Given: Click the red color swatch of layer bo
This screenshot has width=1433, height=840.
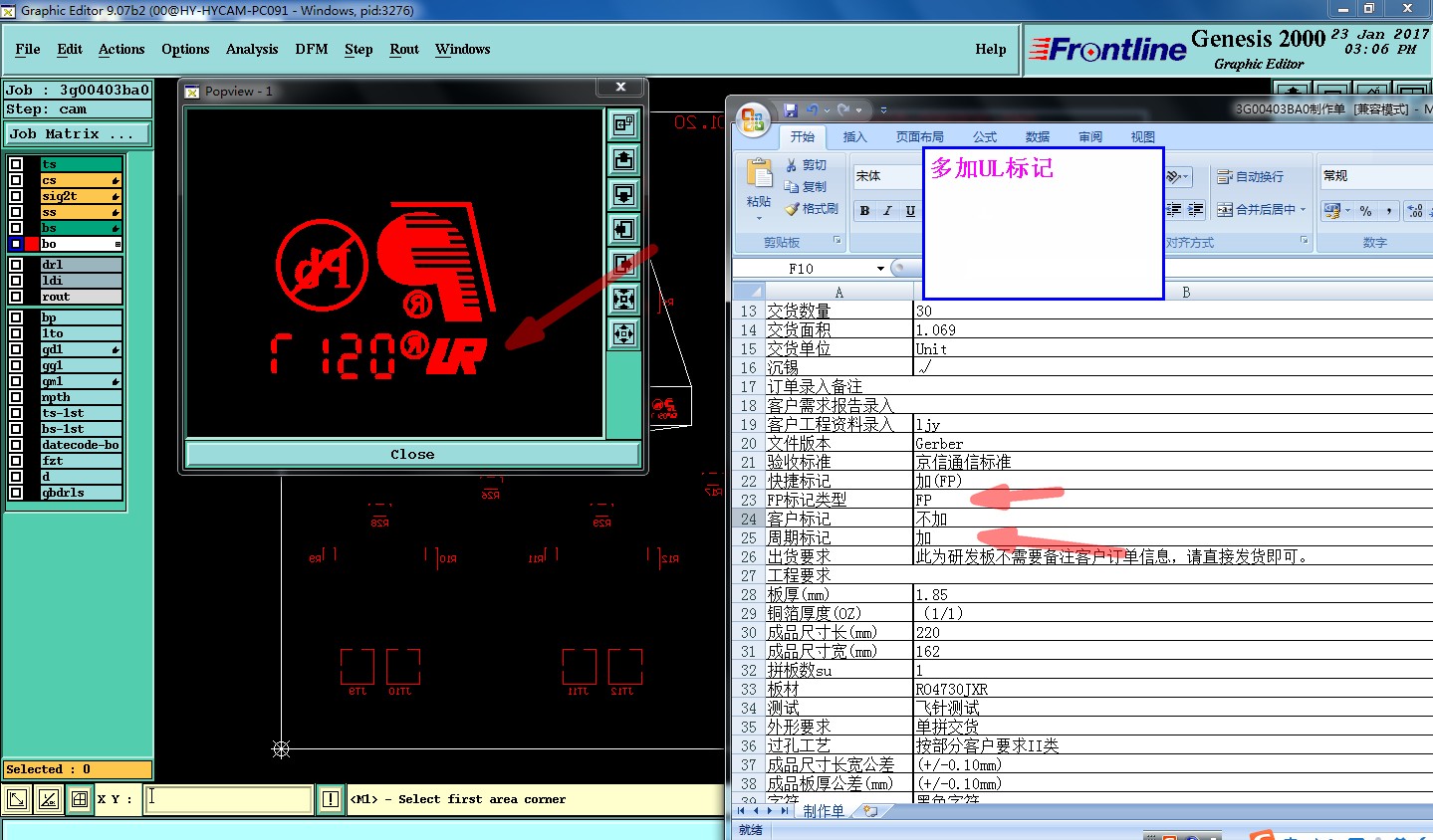Looking at the screenshot, I should click(32, 244).
